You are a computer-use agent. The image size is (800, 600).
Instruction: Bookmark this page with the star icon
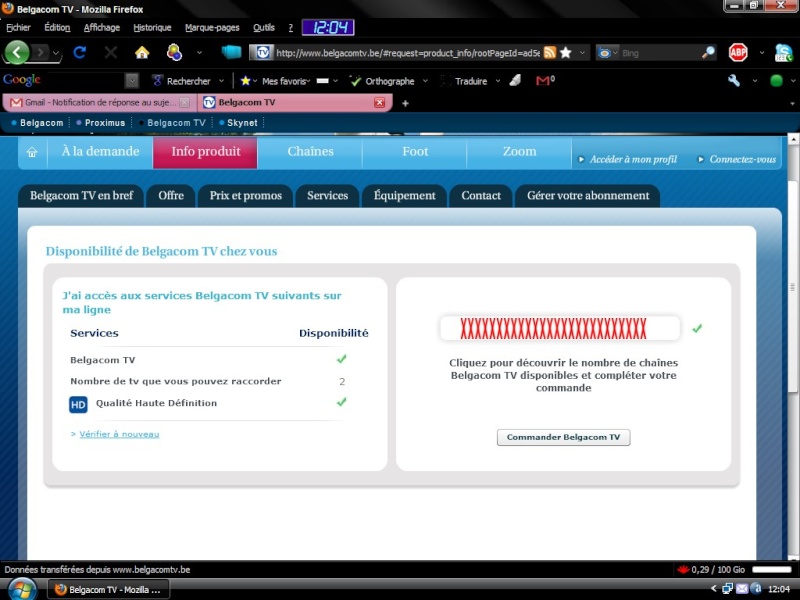565,53
